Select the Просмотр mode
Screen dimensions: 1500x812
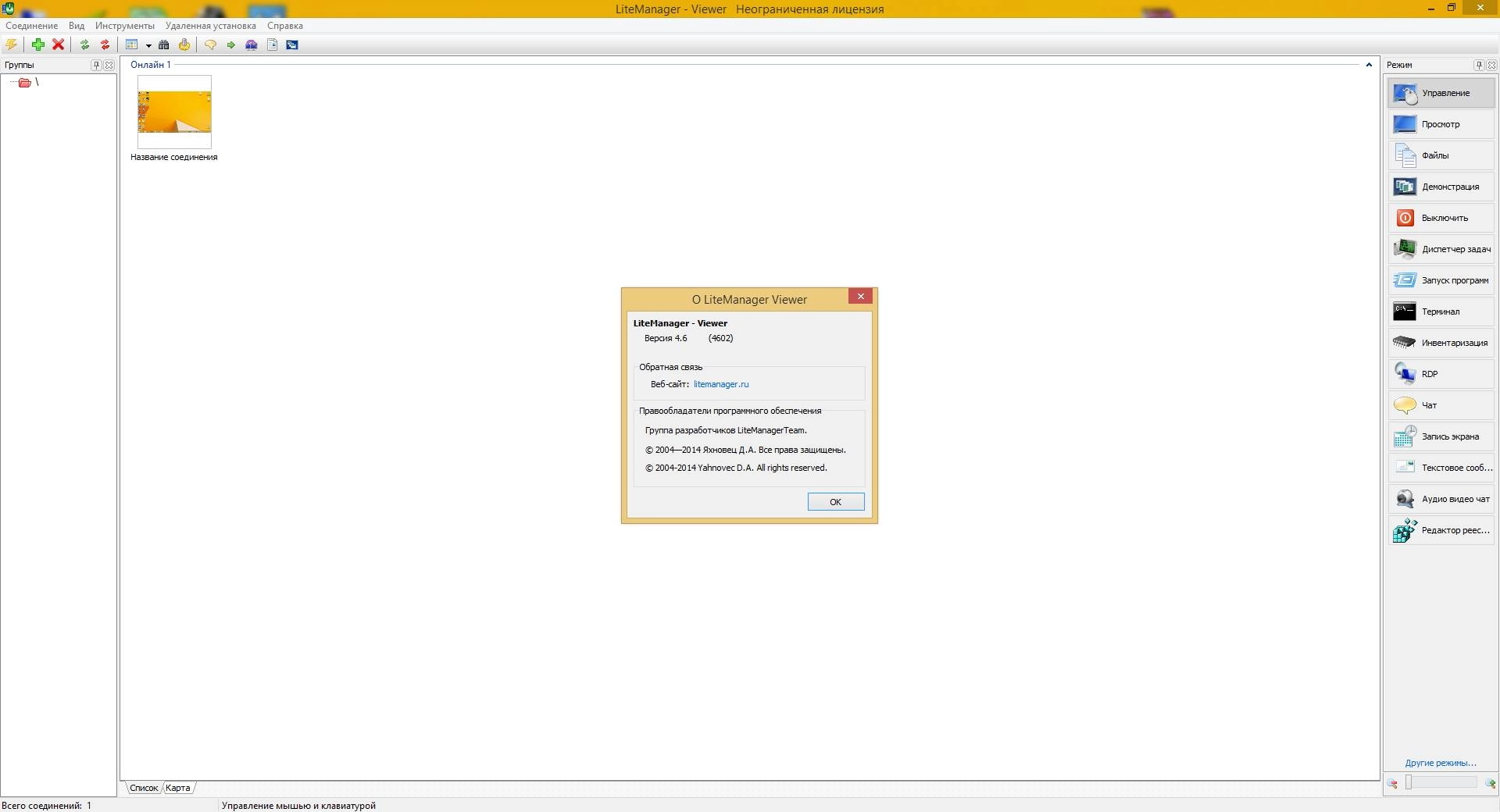coord(1441,124)
